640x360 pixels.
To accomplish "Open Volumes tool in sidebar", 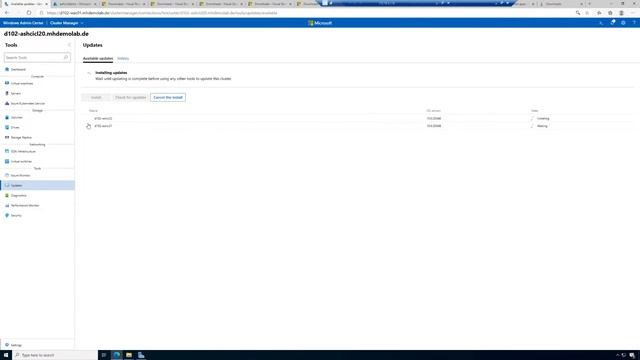I will point(17,118).
